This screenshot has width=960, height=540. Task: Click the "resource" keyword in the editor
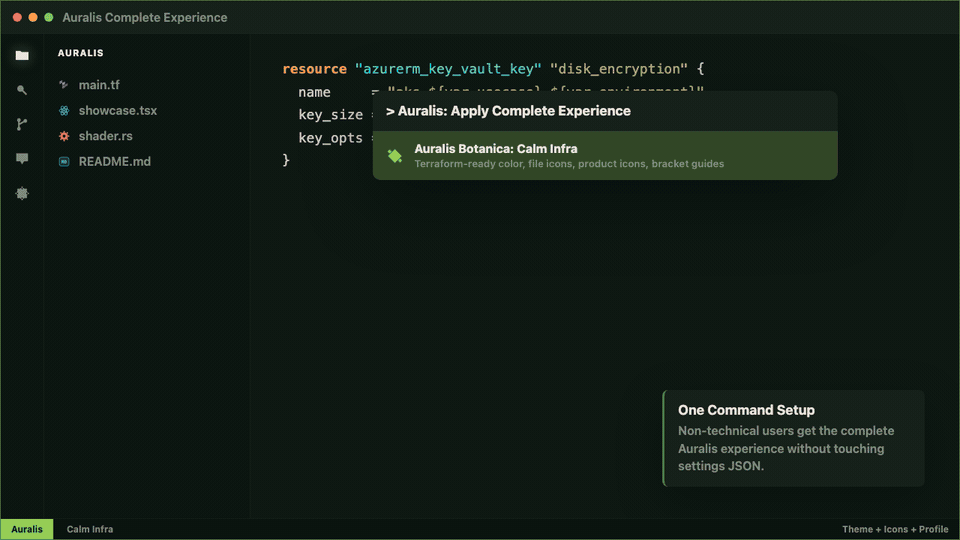(315, 69)
